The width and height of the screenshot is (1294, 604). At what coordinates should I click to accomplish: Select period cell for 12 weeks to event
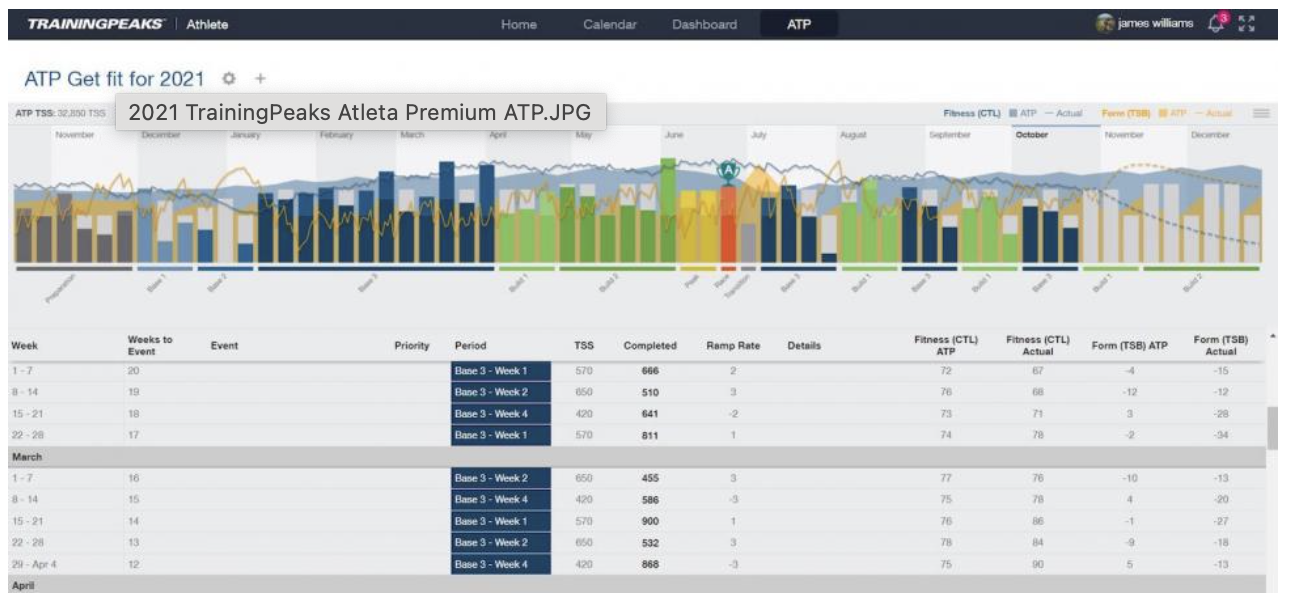click(501, 564)
